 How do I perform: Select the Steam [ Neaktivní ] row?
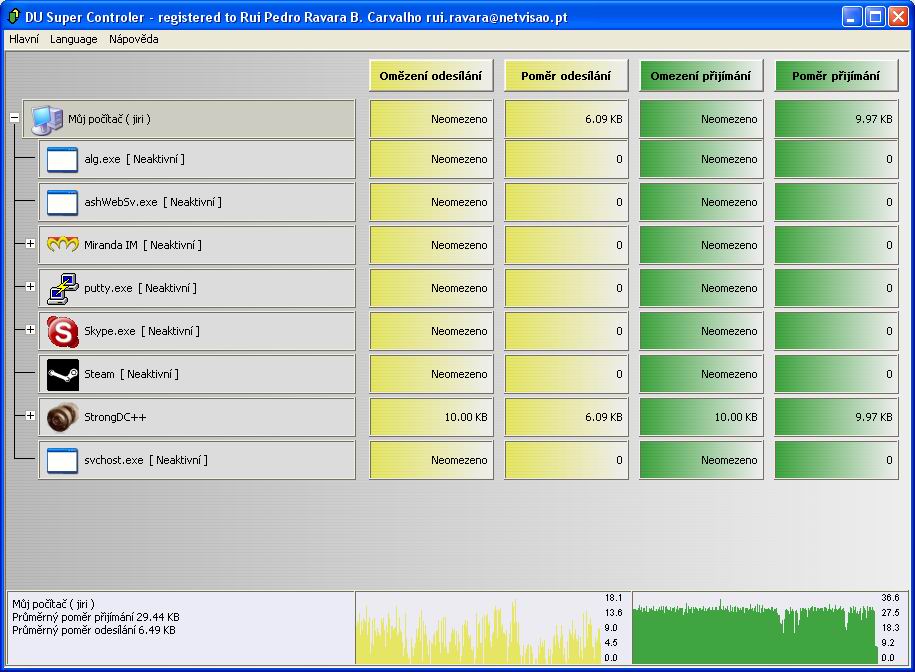point(197,374)
